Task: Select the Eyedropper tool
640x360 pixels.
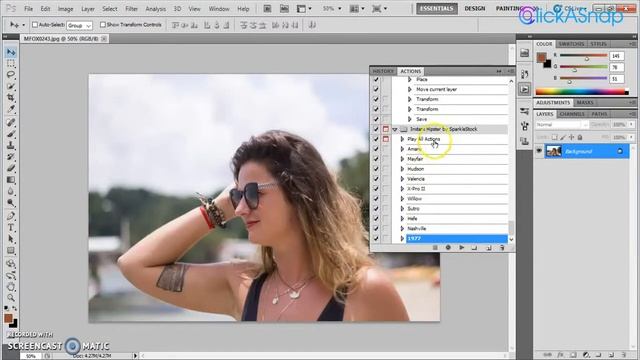Action: click(11, 109)
